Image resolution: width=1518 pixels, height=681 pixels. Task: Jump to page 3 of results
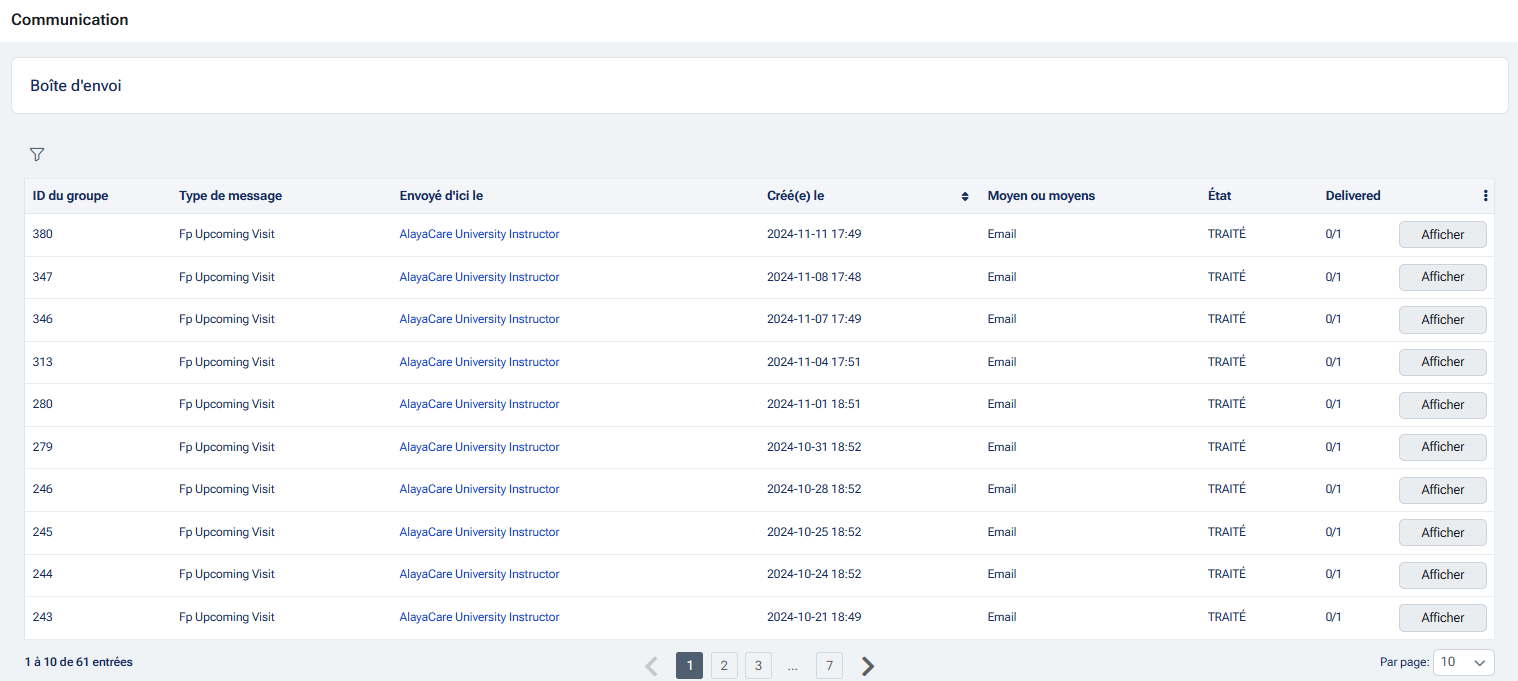pyautogui.click(x=757, y=666)
